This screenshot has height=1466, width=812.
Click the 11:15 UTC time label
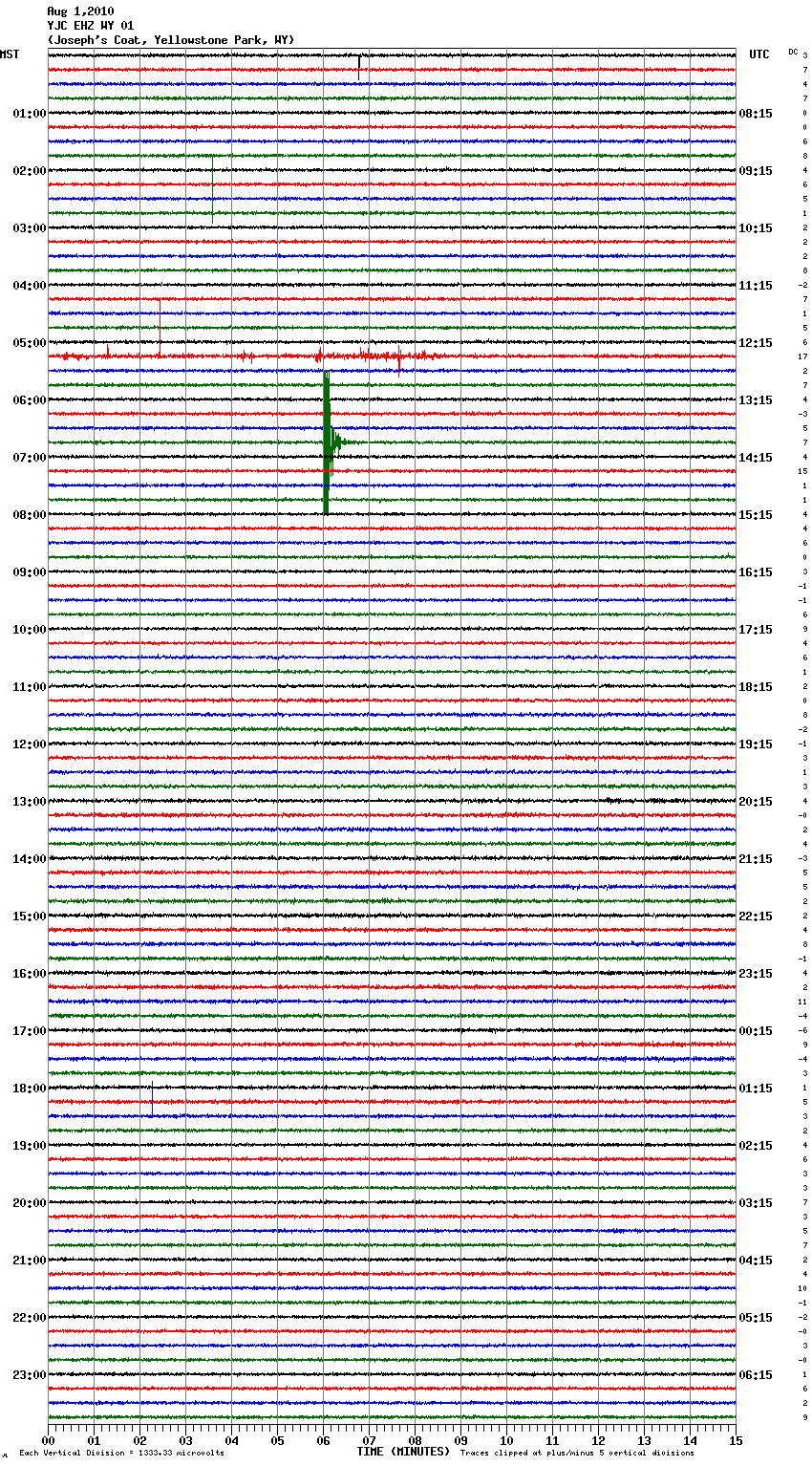coord(756,286)
